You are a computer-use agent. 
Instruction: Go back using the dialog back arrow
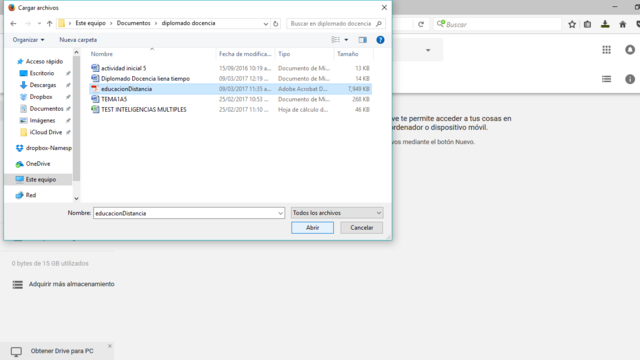click(13, 24)
